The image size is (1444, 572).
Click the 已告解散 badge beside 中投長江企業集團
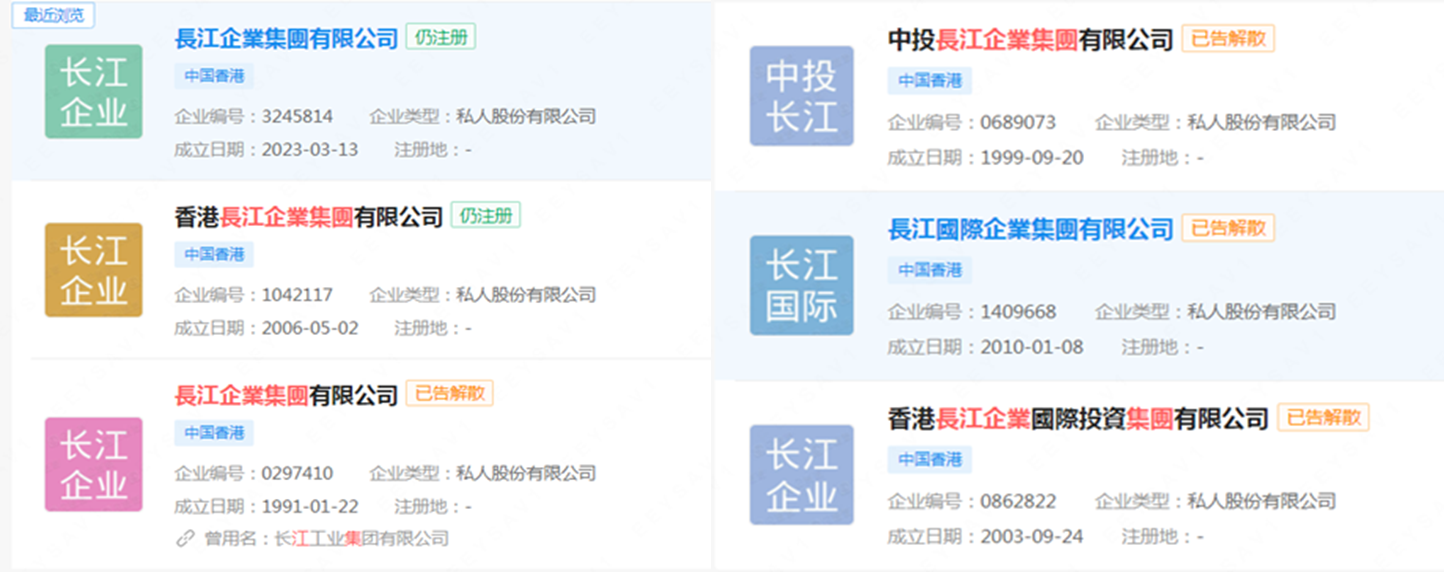(x=1228, y=38)
